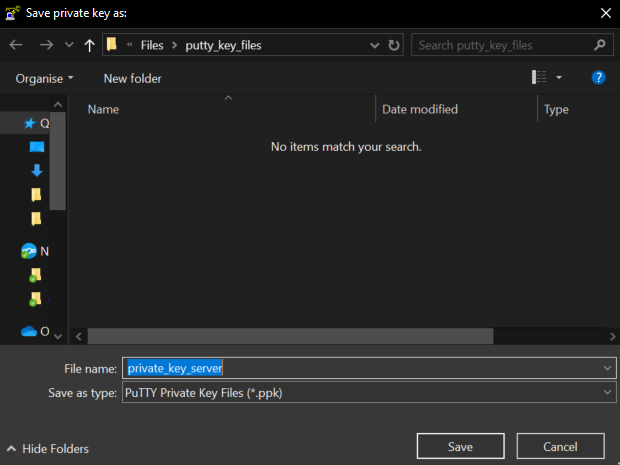The height and width of the screenshot is (465, 620).
Task: Go up one folder level
Action: coord(90,45)
